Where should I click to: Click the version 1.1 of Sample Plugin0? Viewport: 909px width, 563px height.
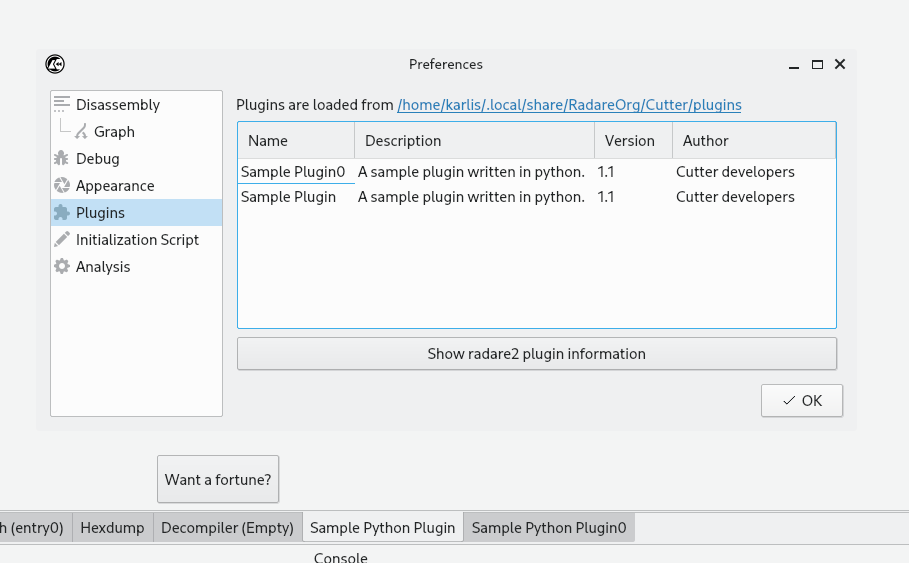(633, 172)
